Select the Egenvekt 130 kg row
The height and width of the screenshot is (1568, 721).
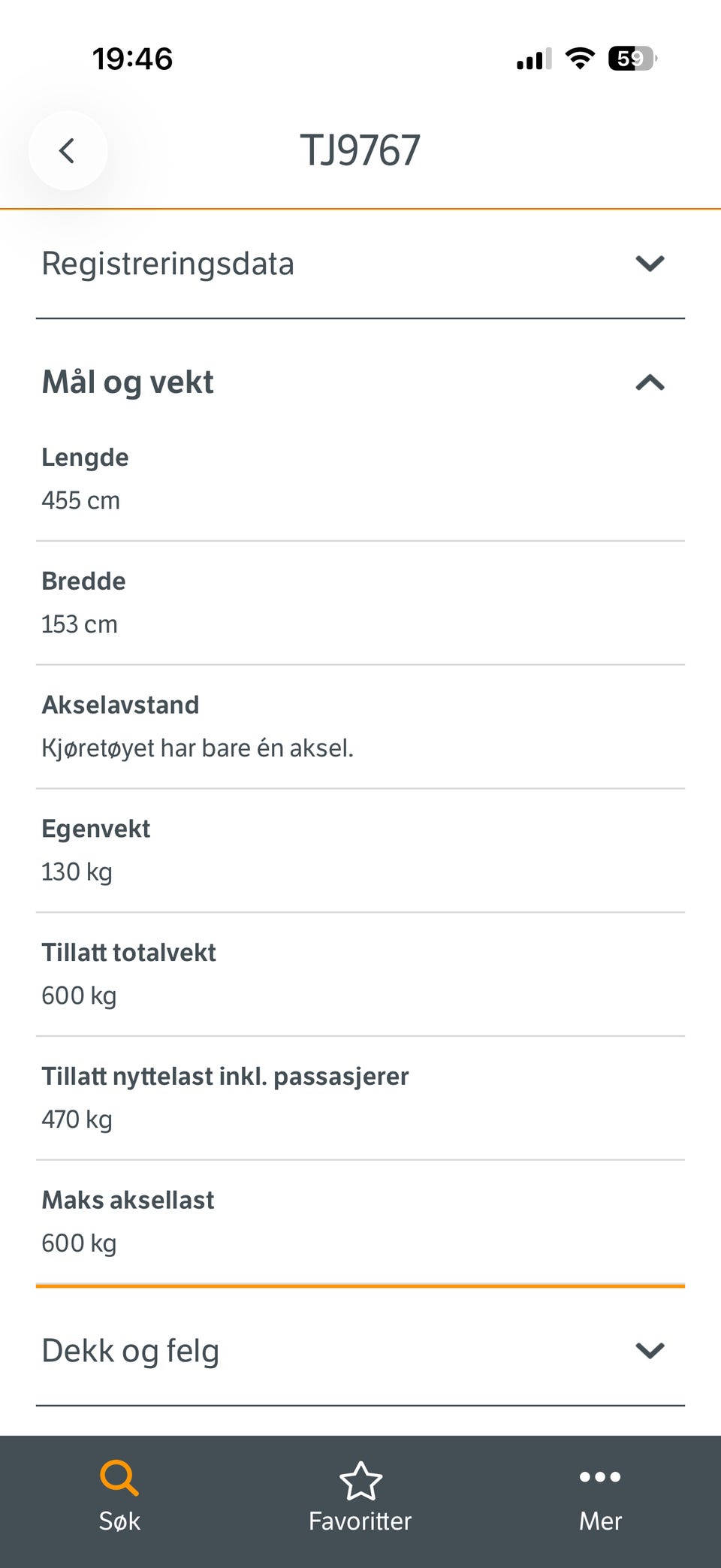pos(360,850)
